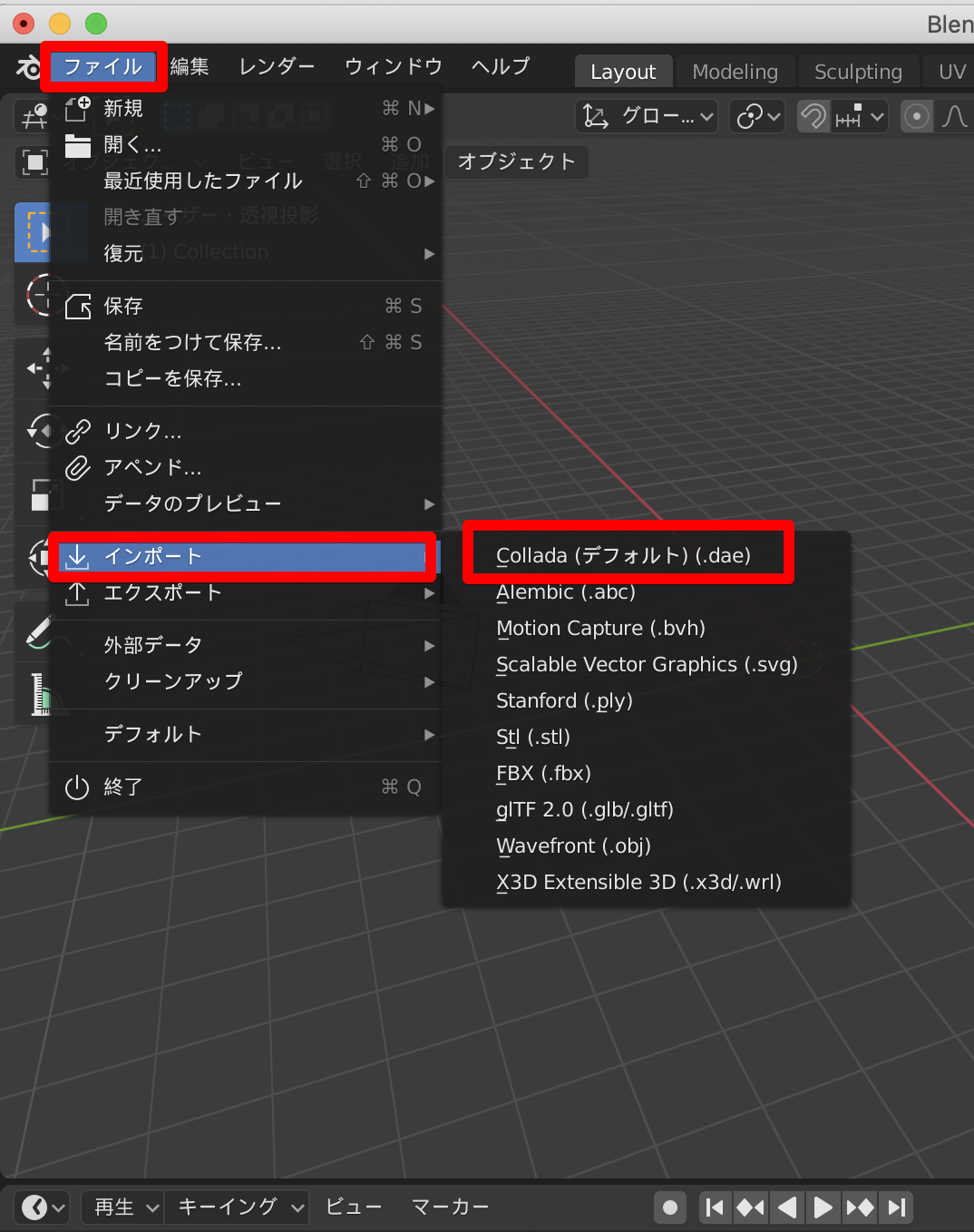Viewport: 974px width, 1232px height.
Task: Import Stl (.stl) file
Action: 646,737
